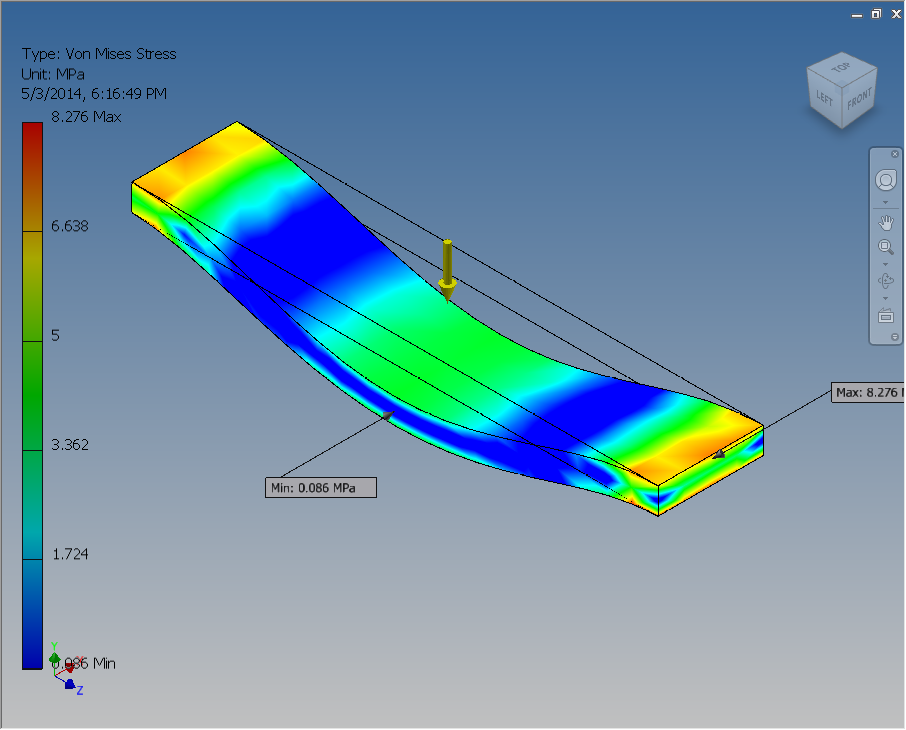This screenshot has height=730, width=906.
Task: Click the Look At view icon
Action: (886, 316)
